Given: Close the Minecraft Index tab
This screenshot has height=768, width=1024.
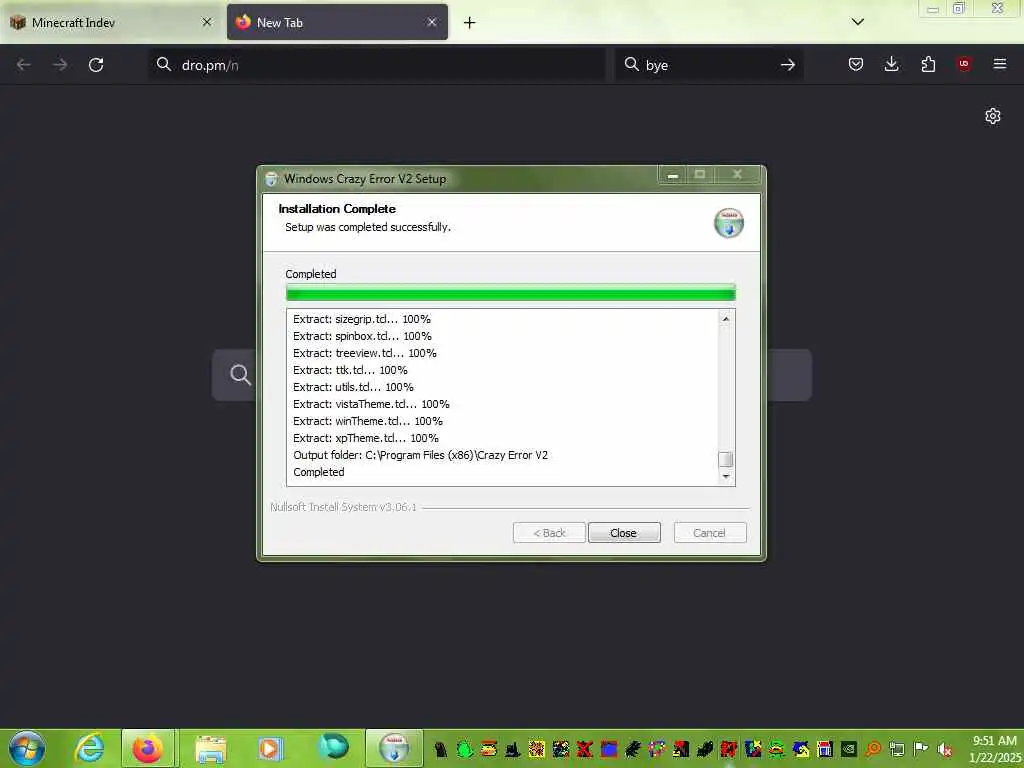Looking at the screenshot, I should pyautogui.click(x=207, y=22).
